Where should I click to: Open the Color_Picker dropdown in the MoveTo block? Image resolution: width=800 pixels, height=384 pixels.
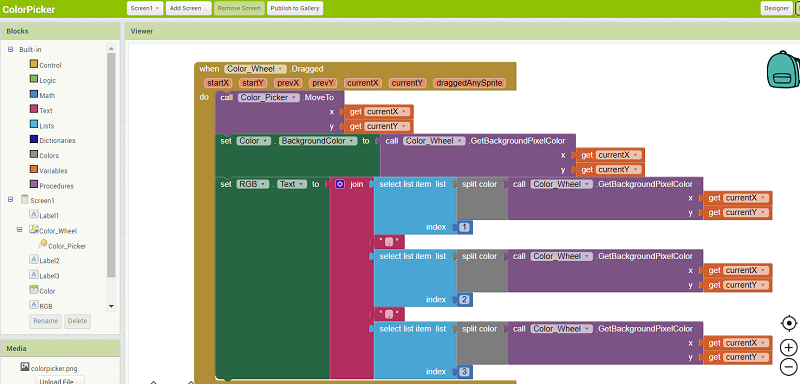(x=269, y=97)
